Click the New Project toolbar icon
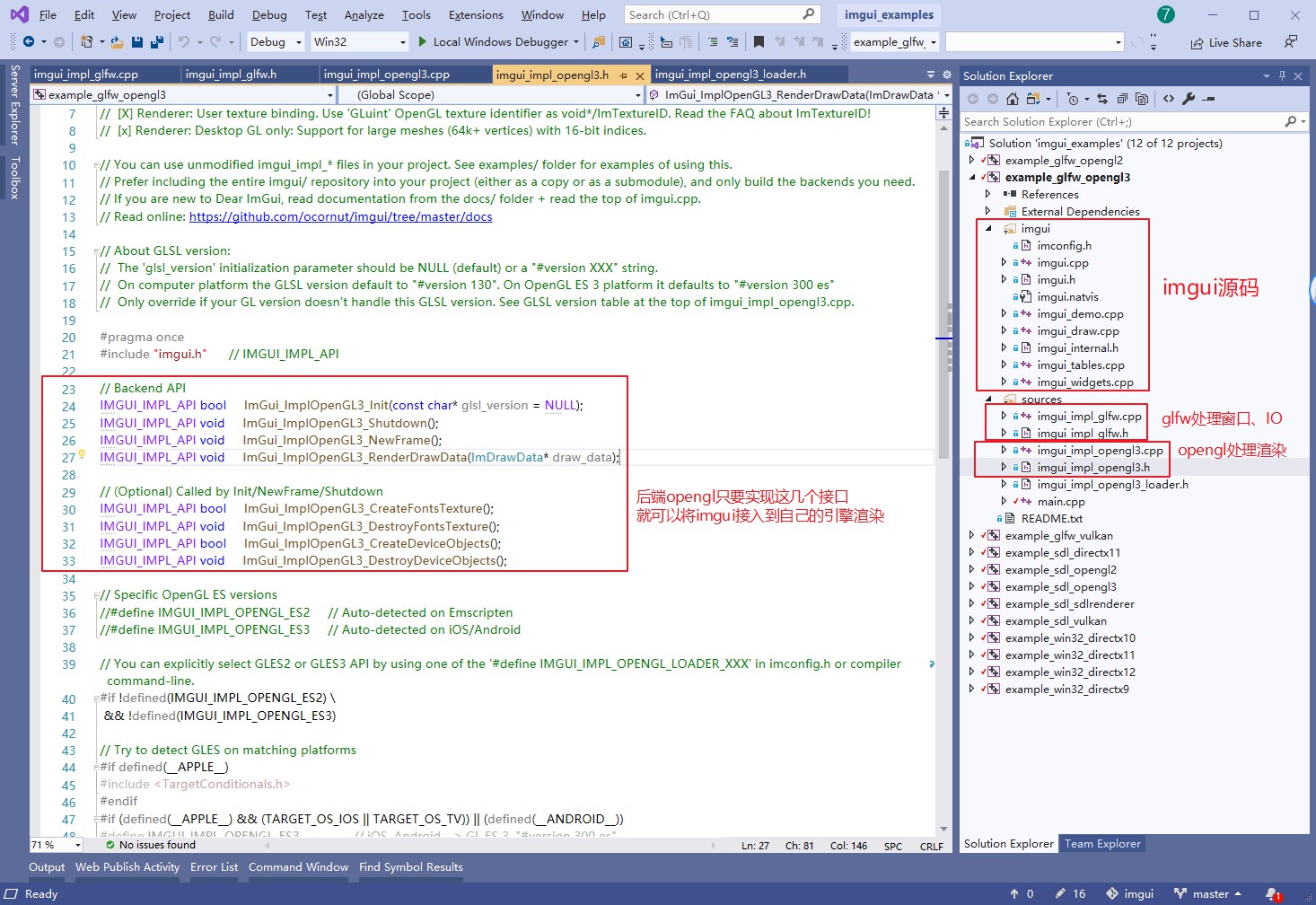 pos(86,41)
